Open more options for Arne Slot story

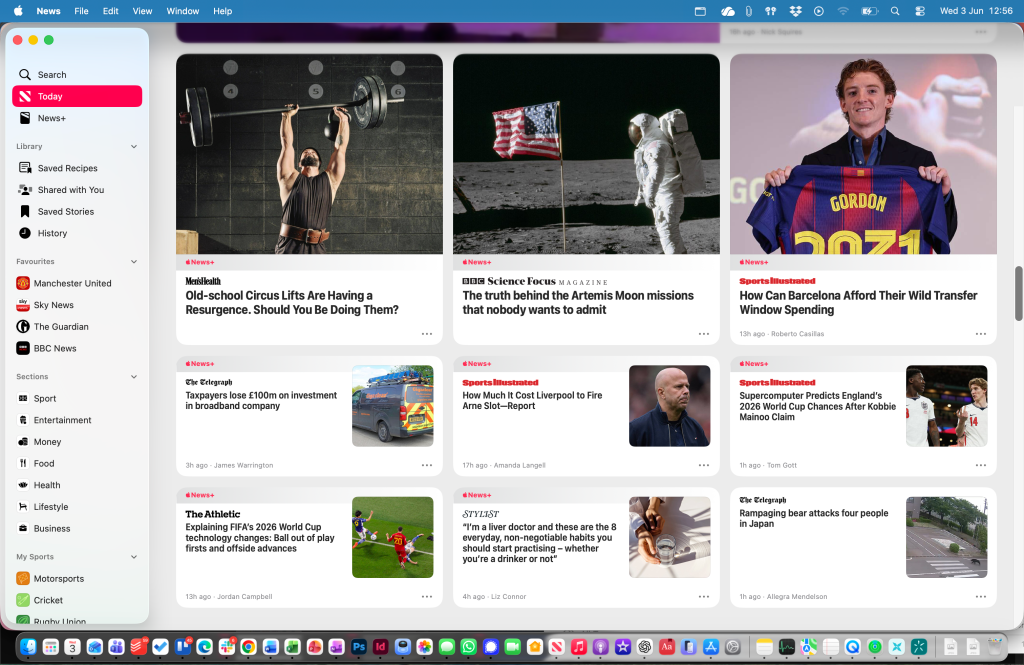703,465
